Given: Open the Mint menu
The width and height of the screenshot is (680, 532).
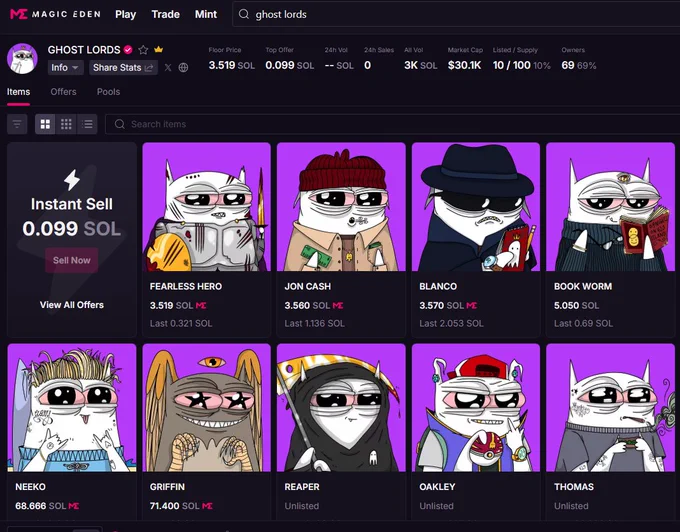Looking at the screenshot, I should 206,14.
